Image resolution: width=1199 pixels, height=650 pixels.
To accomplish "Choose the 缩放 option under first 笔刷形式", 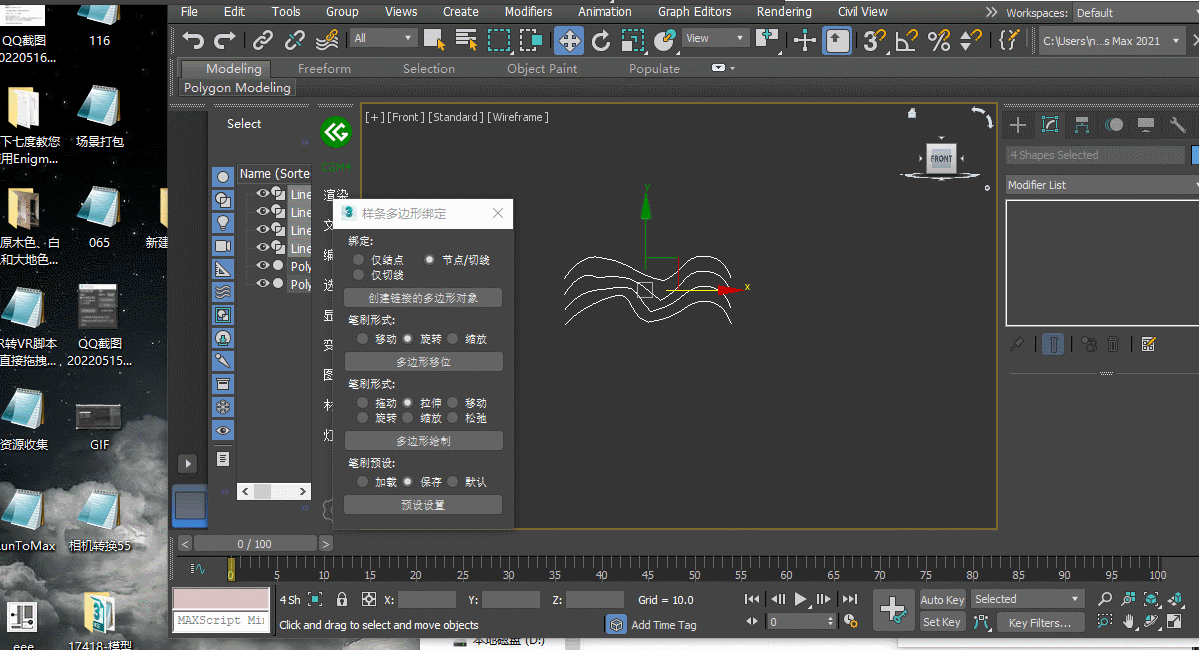I will [x=453, y=339].
